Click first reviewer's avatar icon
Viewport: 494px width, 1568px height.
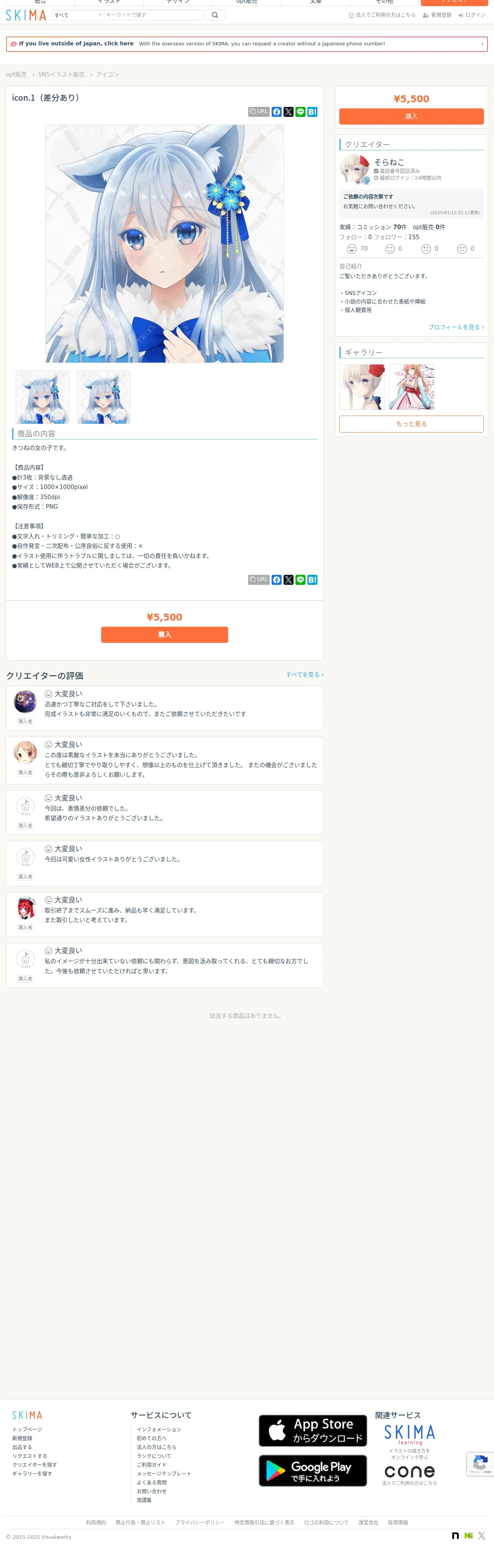[x=25, y=702]
